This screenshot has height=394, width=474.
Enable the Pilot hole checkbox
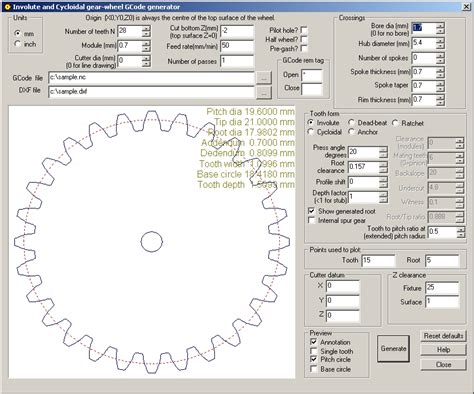[304, 30]
